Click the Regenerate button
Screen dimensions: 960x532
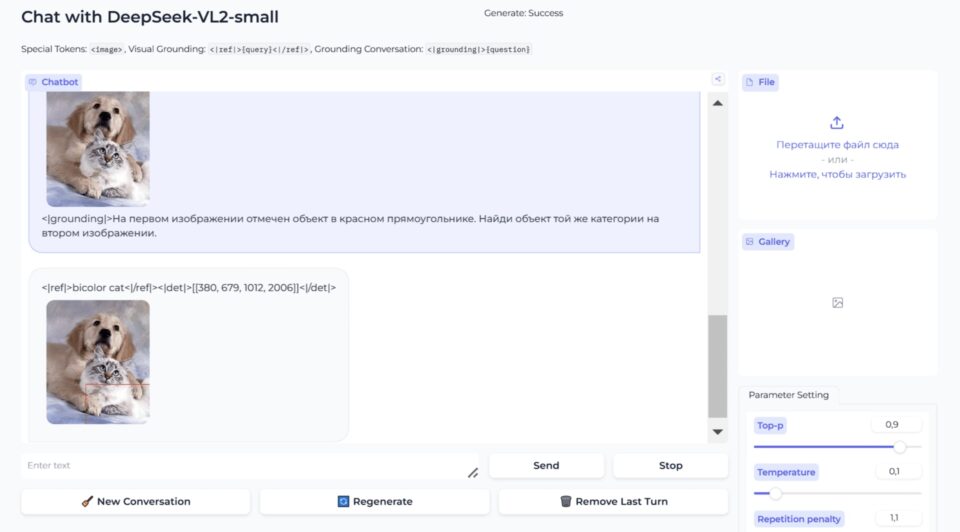click(375, 501)
